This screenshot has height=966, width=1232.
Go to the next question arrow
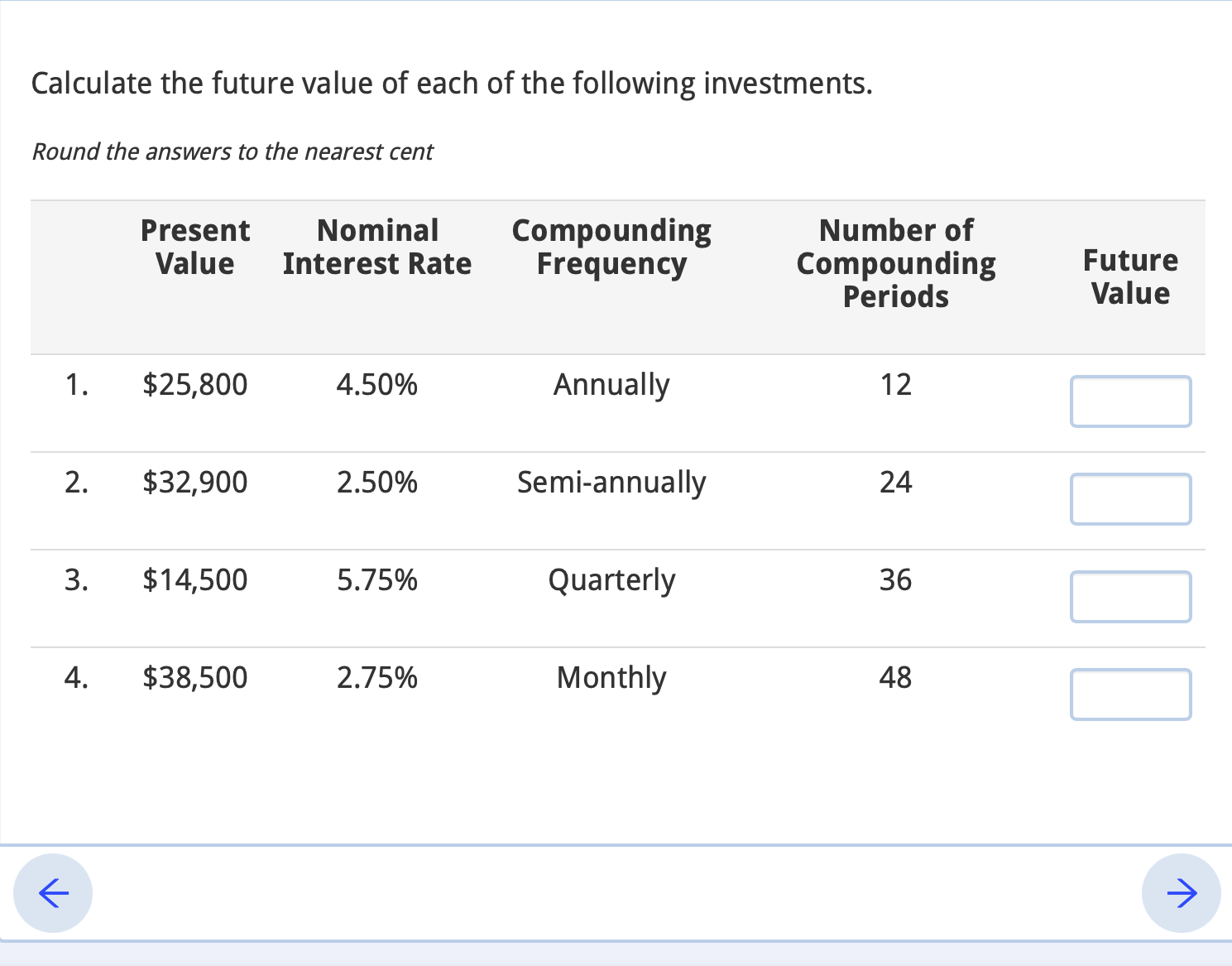point(1181,893)
